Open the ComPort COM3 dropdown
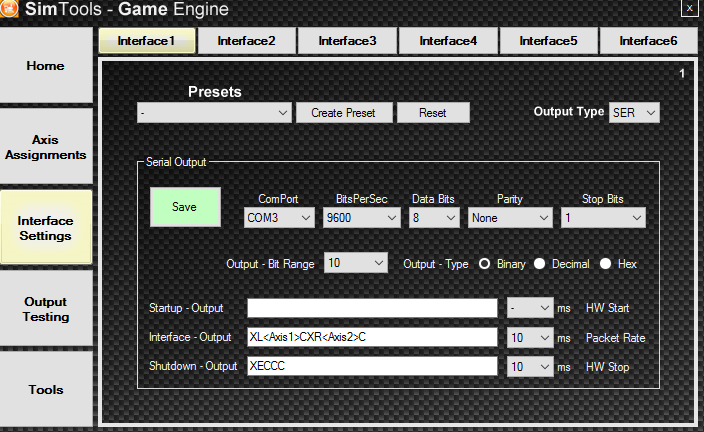 click(279, 217)
